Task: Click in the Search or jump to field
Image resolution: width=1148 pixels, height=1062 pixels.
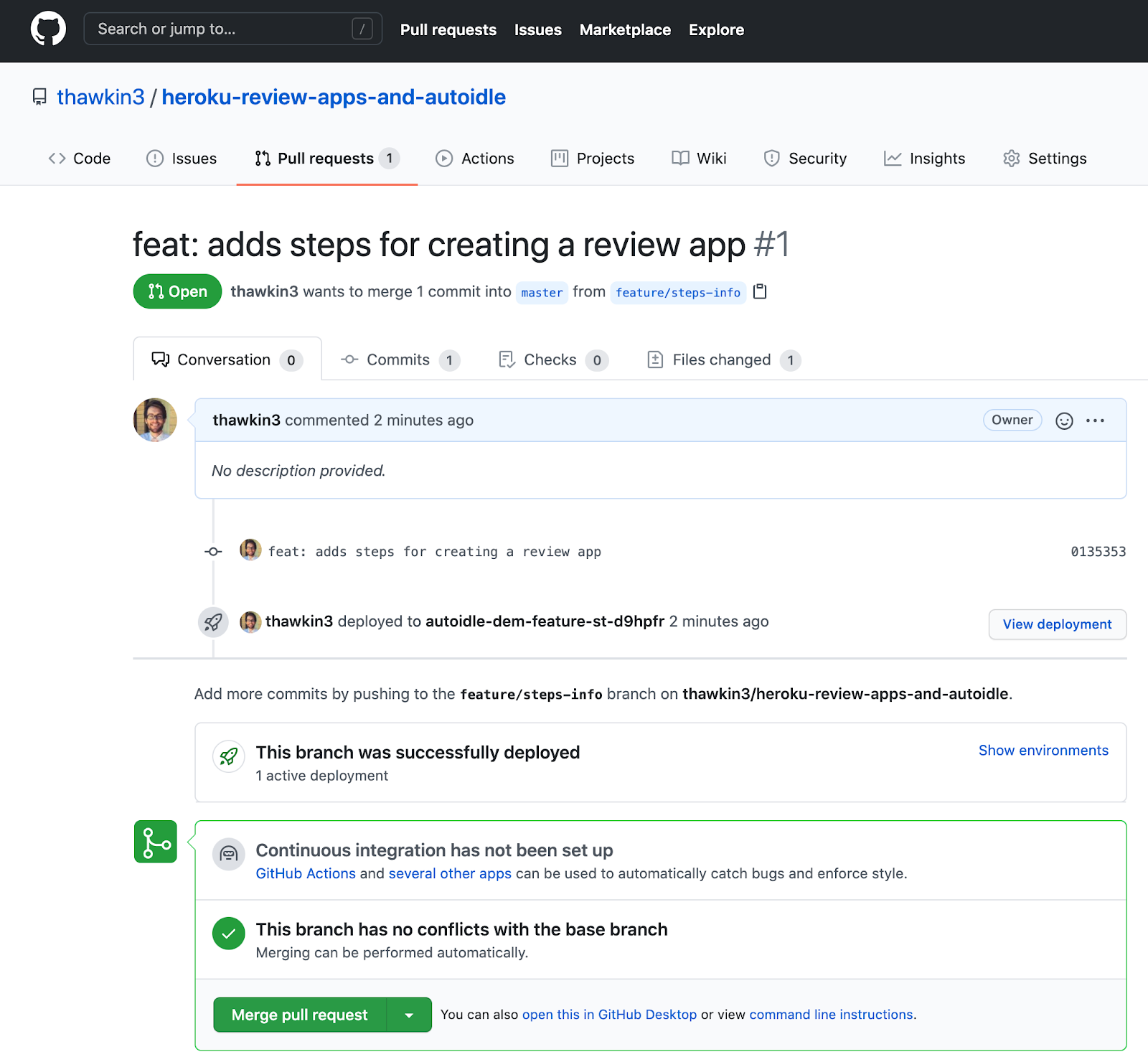Action: pos(233,29)
